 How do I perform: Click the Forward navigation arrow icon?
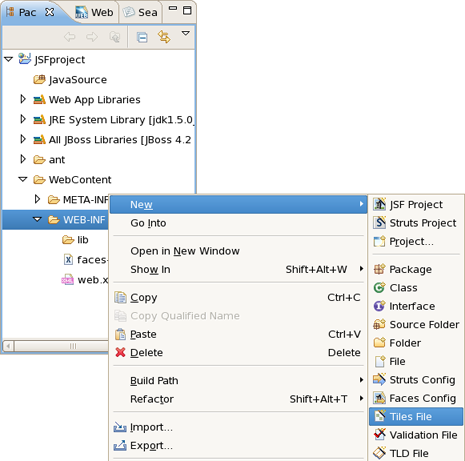click(92, 37)
